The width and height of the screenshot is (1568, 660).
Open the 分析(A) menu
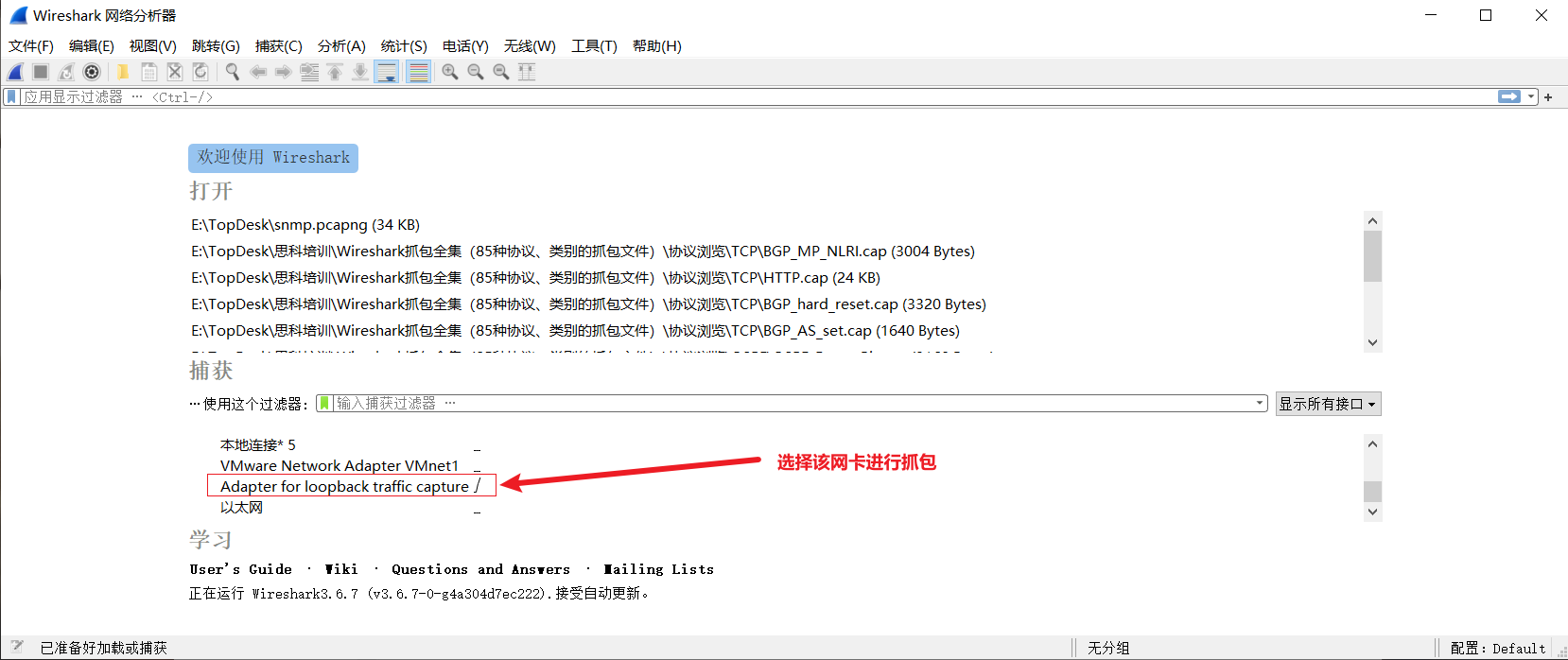341,45
